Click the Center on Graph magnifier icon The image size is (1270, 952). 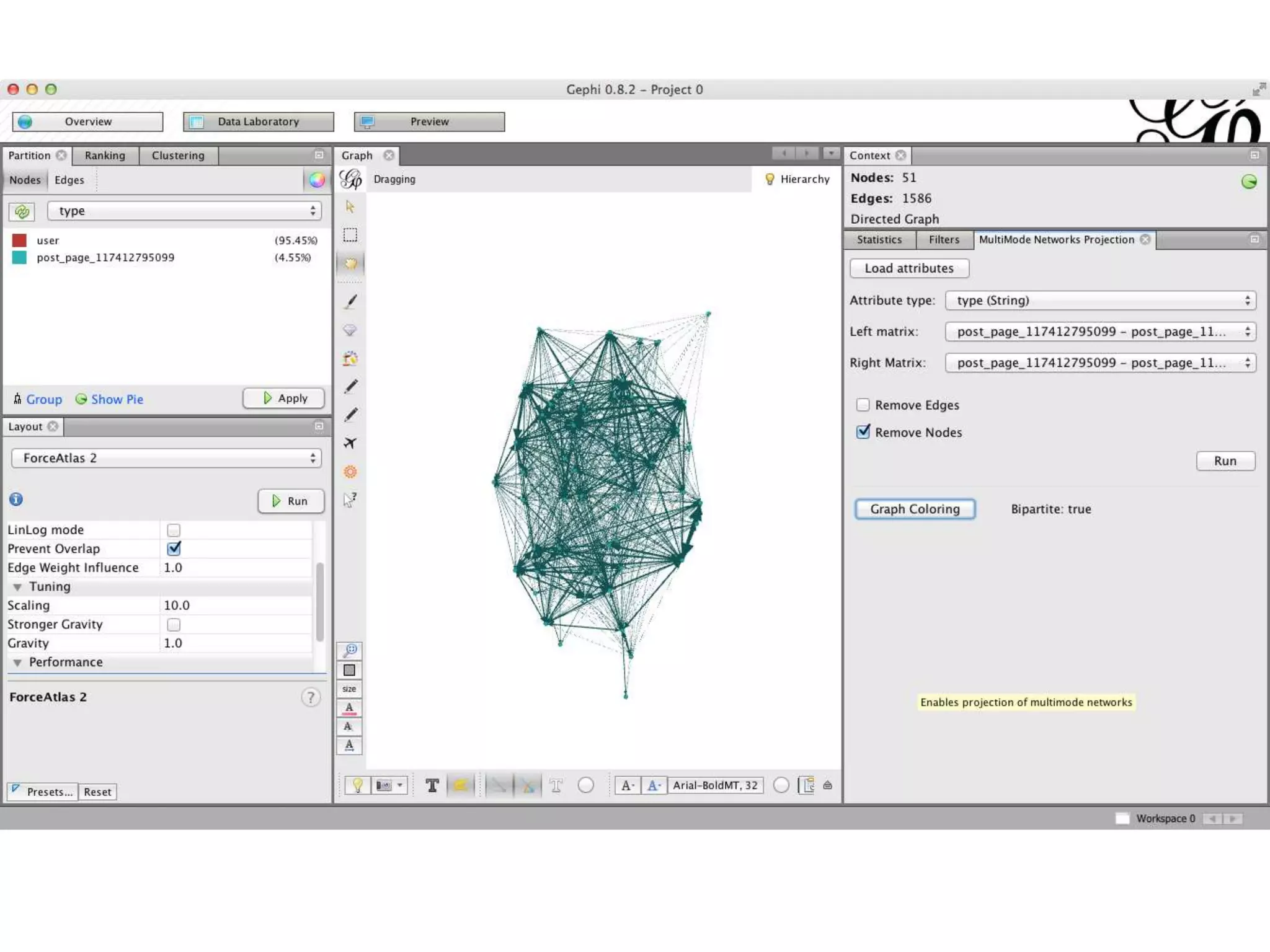(350, 650)
